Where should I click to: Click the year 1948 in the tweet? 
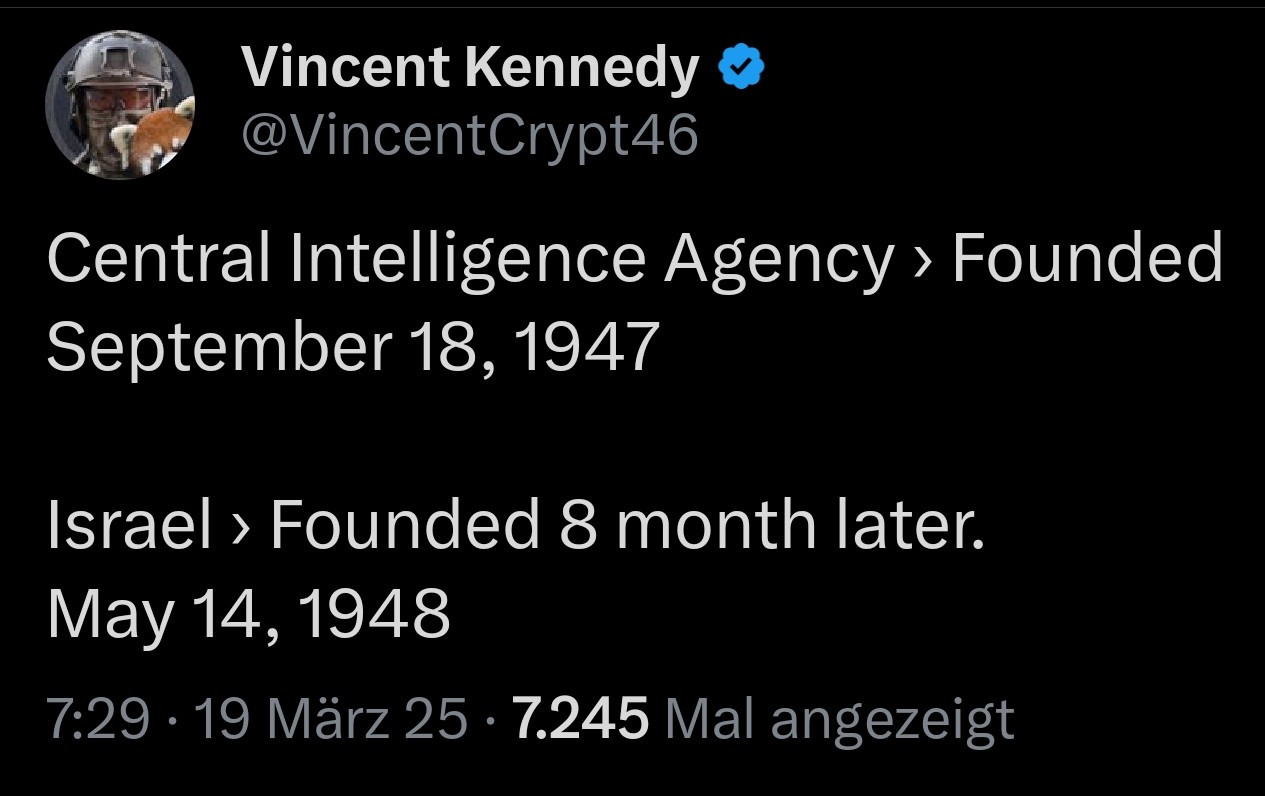[374, 613]
